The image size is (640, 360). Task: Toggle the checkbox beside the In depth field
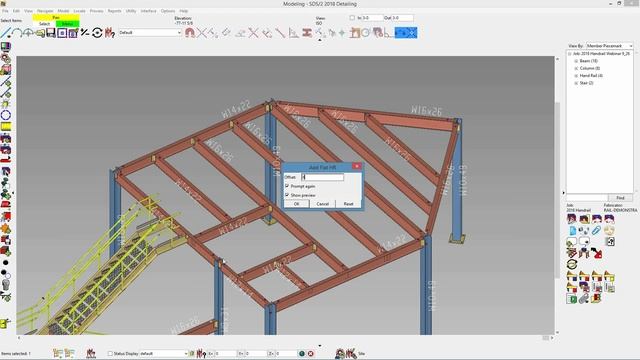tap(352, 18)
